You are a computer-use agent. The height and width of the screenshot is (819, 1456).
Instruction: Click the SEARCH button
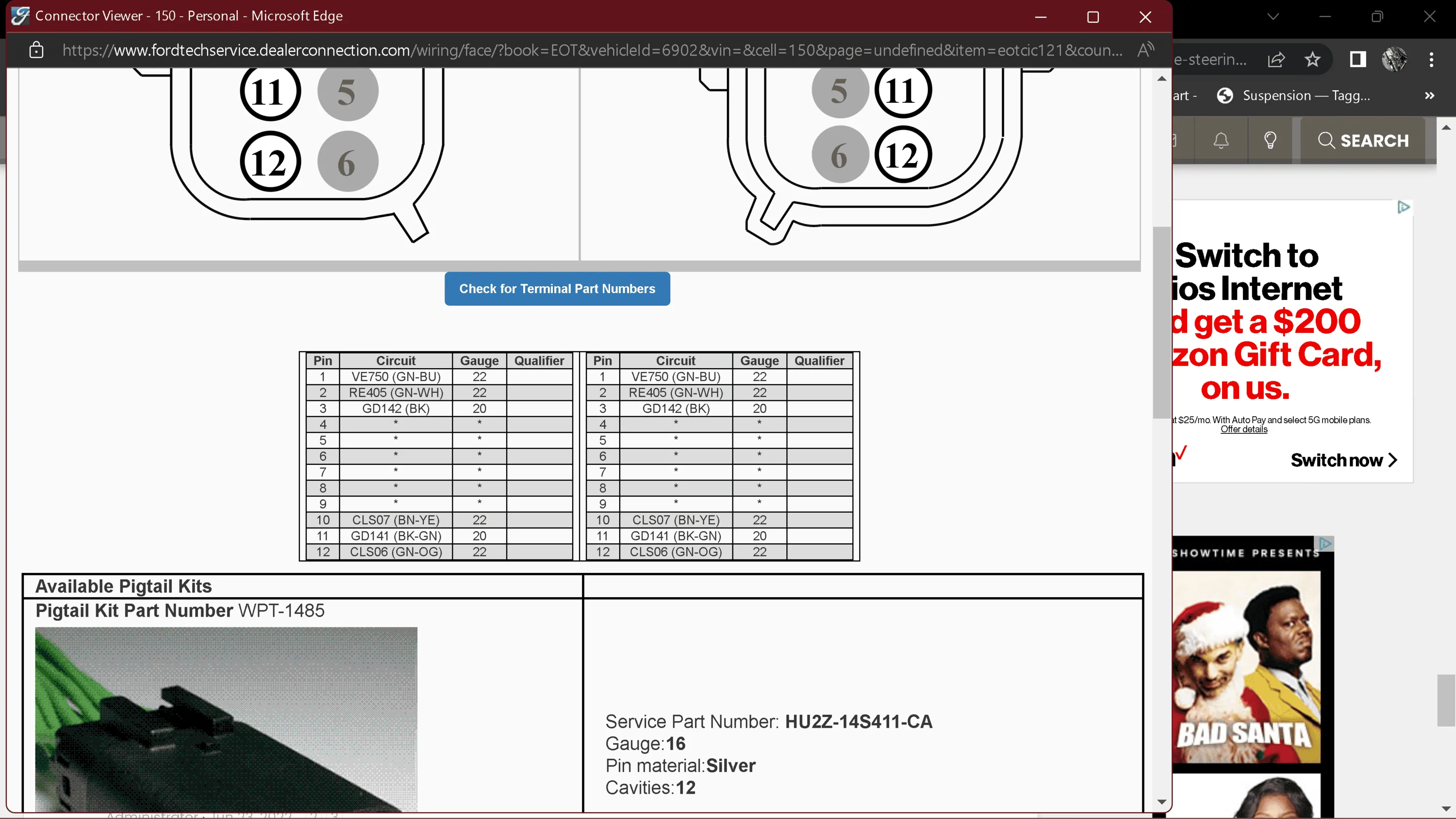1363,140
